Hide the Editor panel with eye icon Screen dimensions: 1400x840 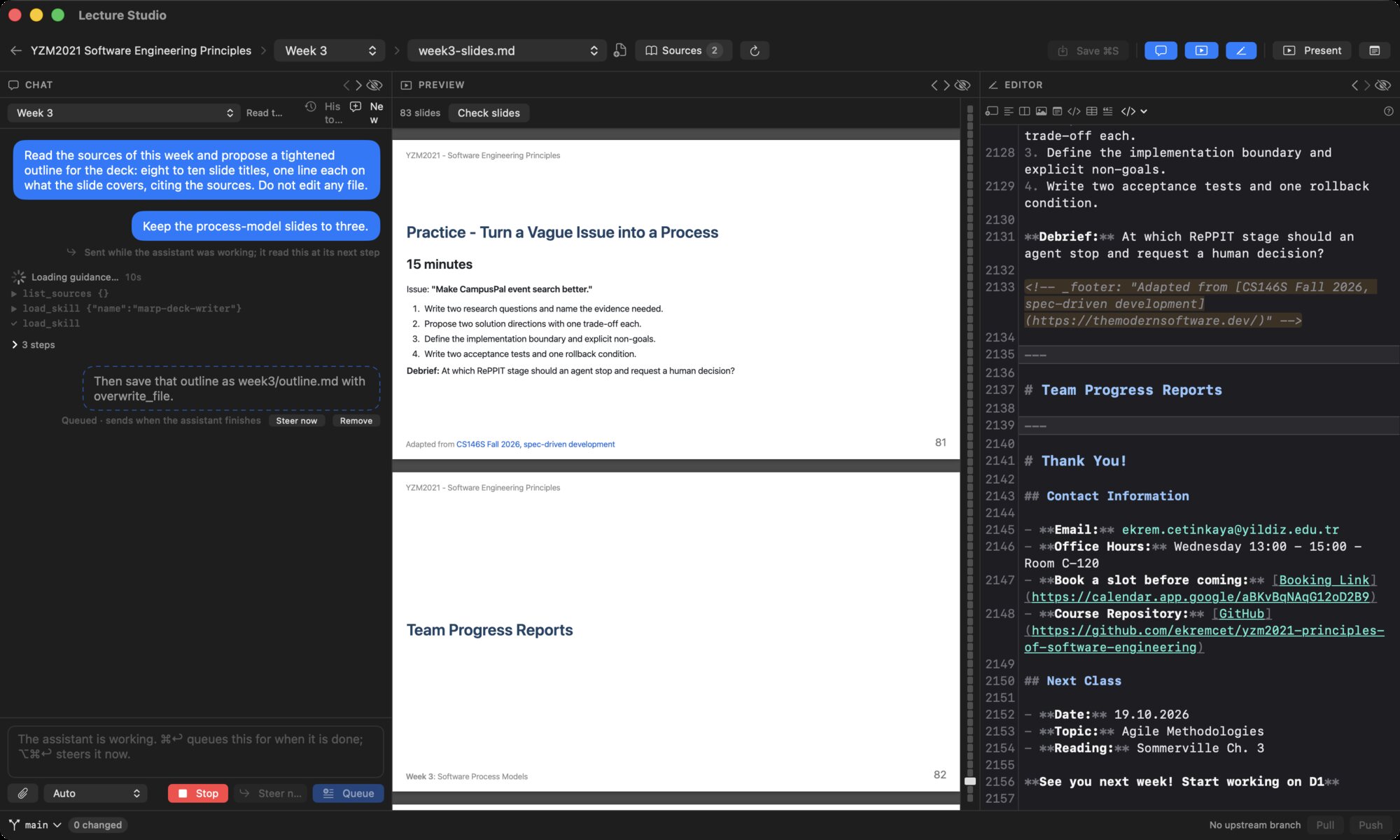[1383, 85]
